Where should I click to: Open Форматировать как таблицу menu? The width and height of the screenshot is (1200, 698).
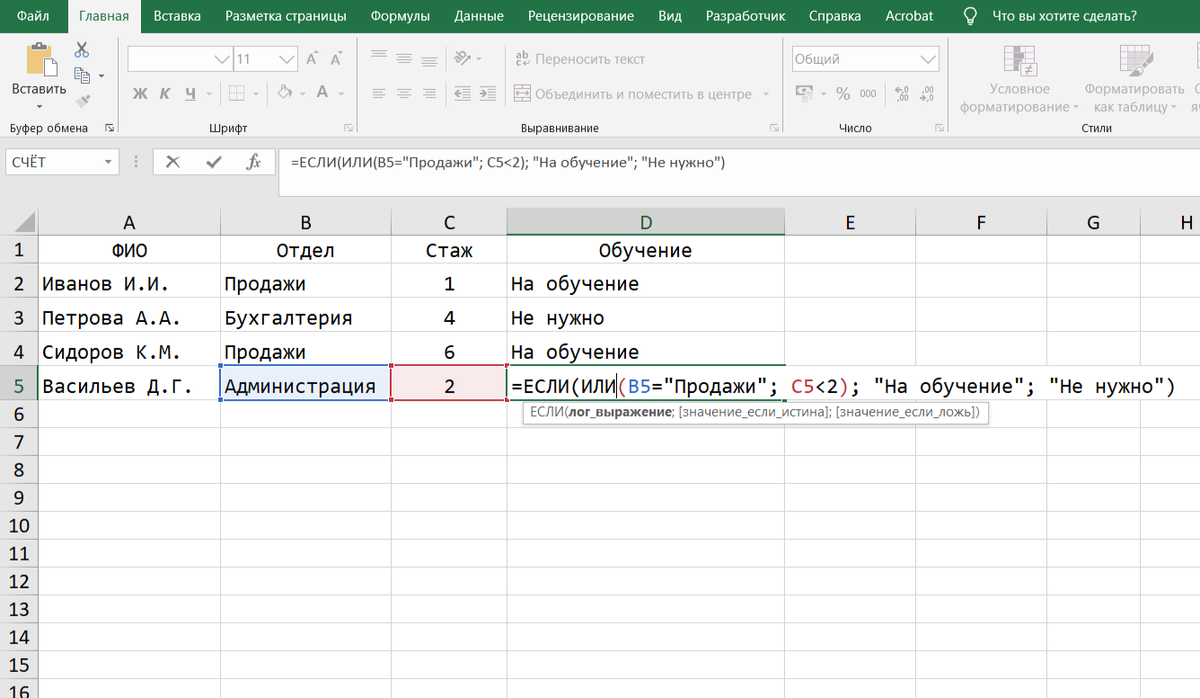tap(1135, 79)
